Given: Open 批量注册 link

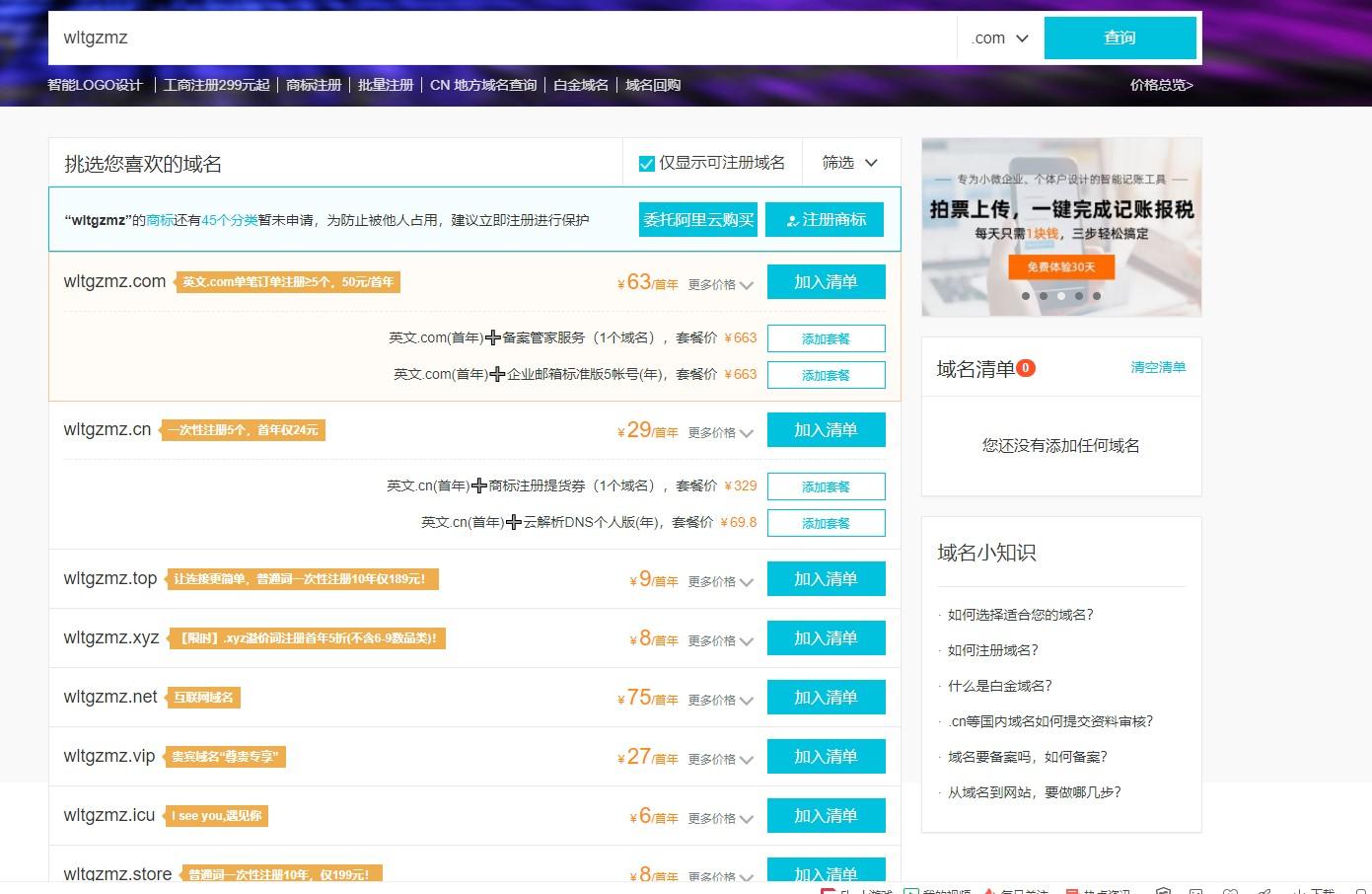Looking at the screenshot, I should (386, 85).
